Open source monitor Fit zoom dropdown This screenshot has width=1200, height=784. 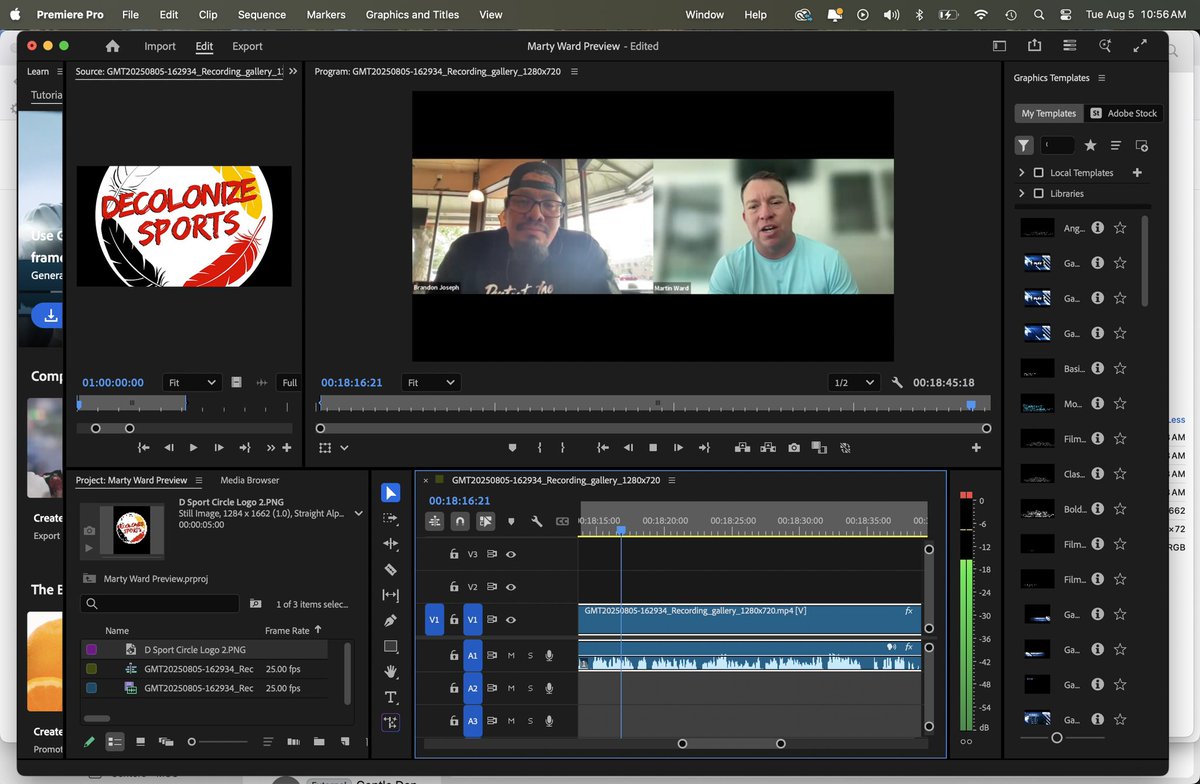[x=194, y=382]
